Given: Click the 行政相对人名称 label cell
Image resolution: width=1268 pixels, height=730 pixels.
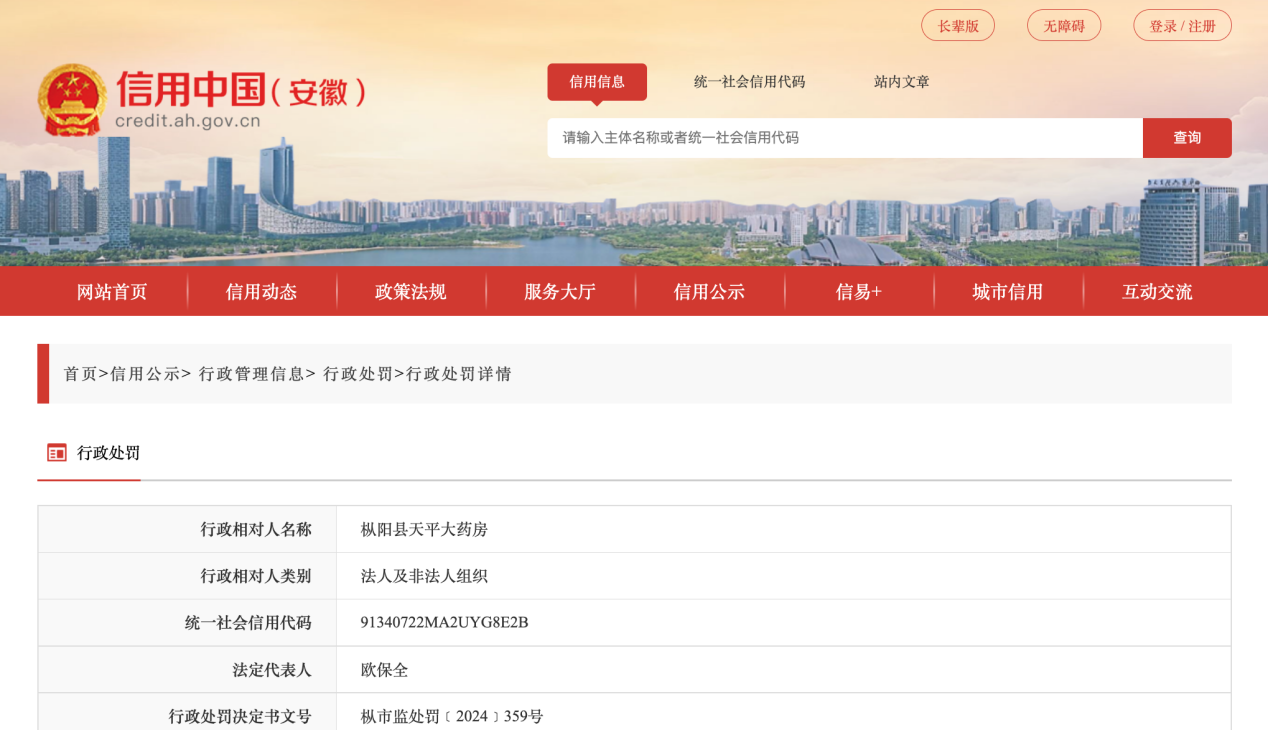Looking at the screenshot, I should (x=187, y=530).
